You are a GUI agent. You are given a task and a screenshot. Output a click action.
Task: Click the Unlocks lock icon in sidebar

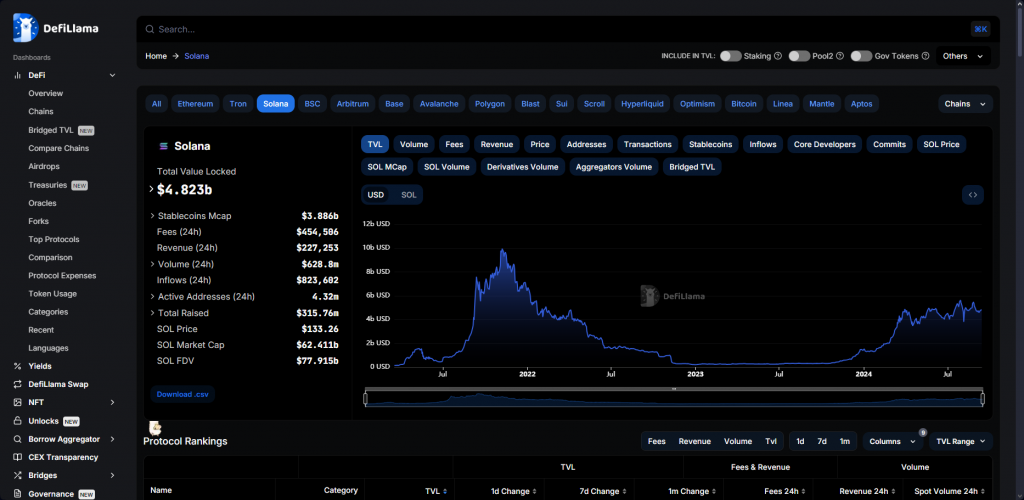(x=18, y=421)
